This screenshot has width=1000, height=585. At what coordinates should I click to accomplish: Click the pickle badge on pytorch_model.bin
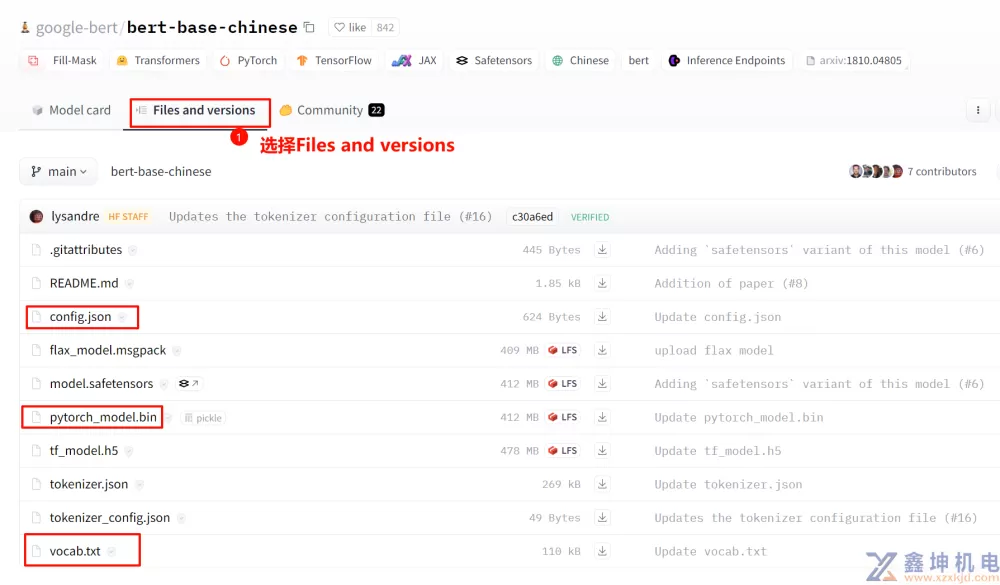pos(203,418)
